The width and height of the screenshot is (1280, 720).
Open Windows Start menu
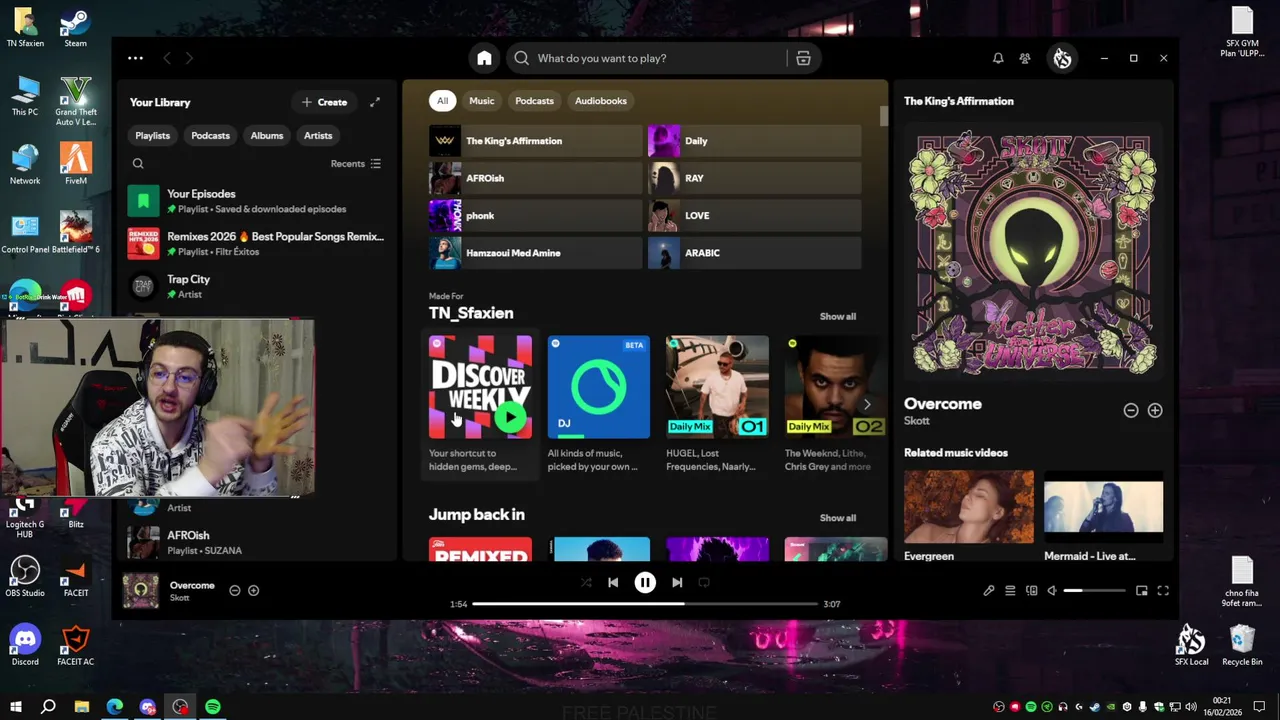(x=15, y=707)
